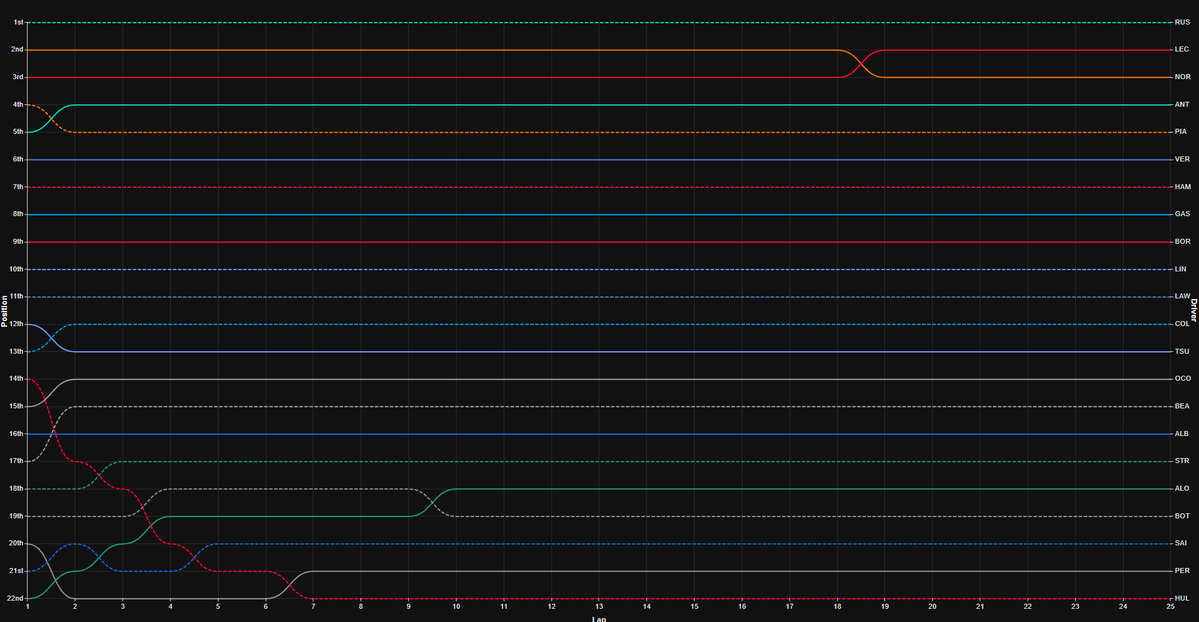Select lap 18 on the lap axis
Image resolution: width=1199 pixels, height=622 pixels.
pos(837,607)
